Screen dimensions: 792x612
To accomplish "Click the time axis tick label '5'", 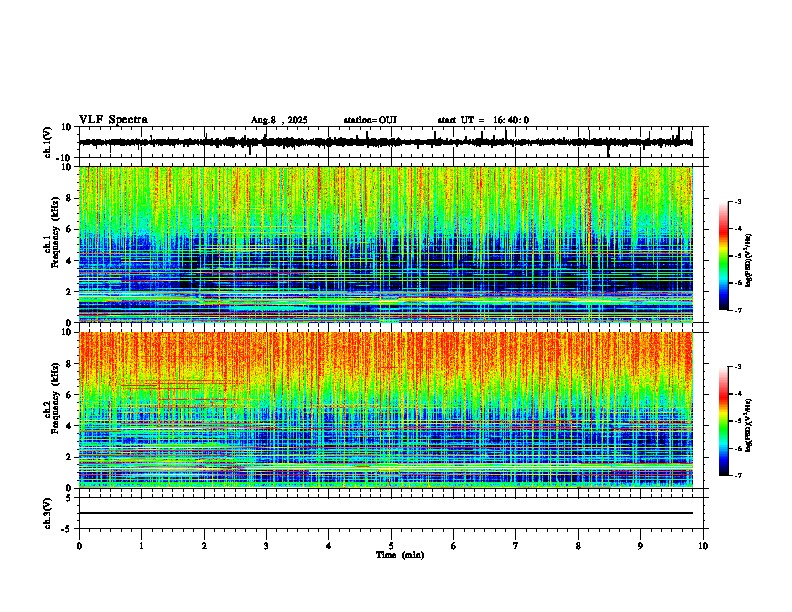I will (x=391, y=546).
